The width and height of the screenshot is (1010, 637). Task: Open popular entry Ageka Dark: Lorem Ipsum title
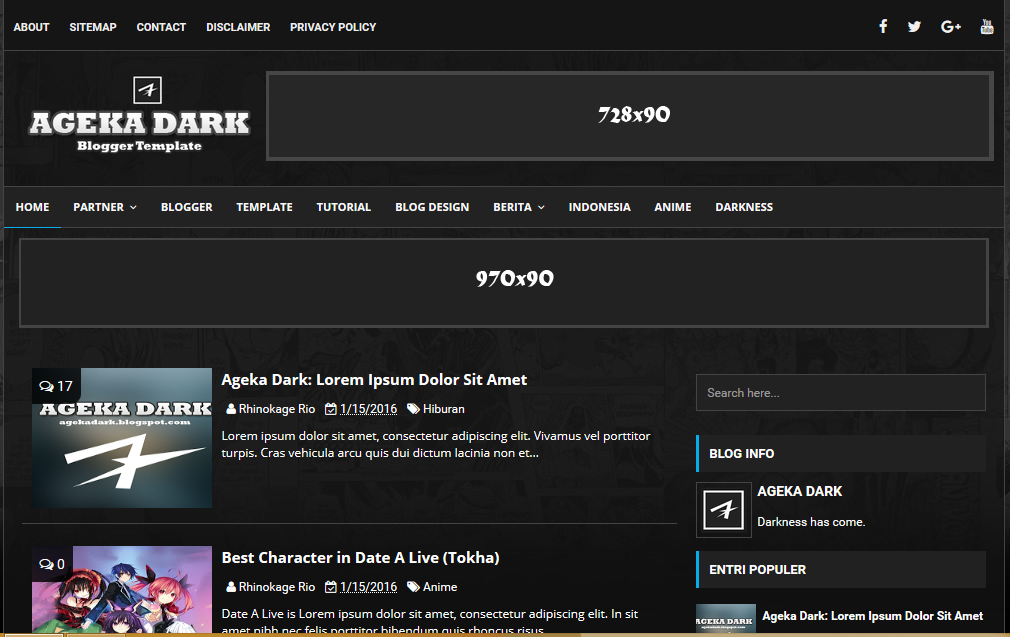(x=873, y=616)
